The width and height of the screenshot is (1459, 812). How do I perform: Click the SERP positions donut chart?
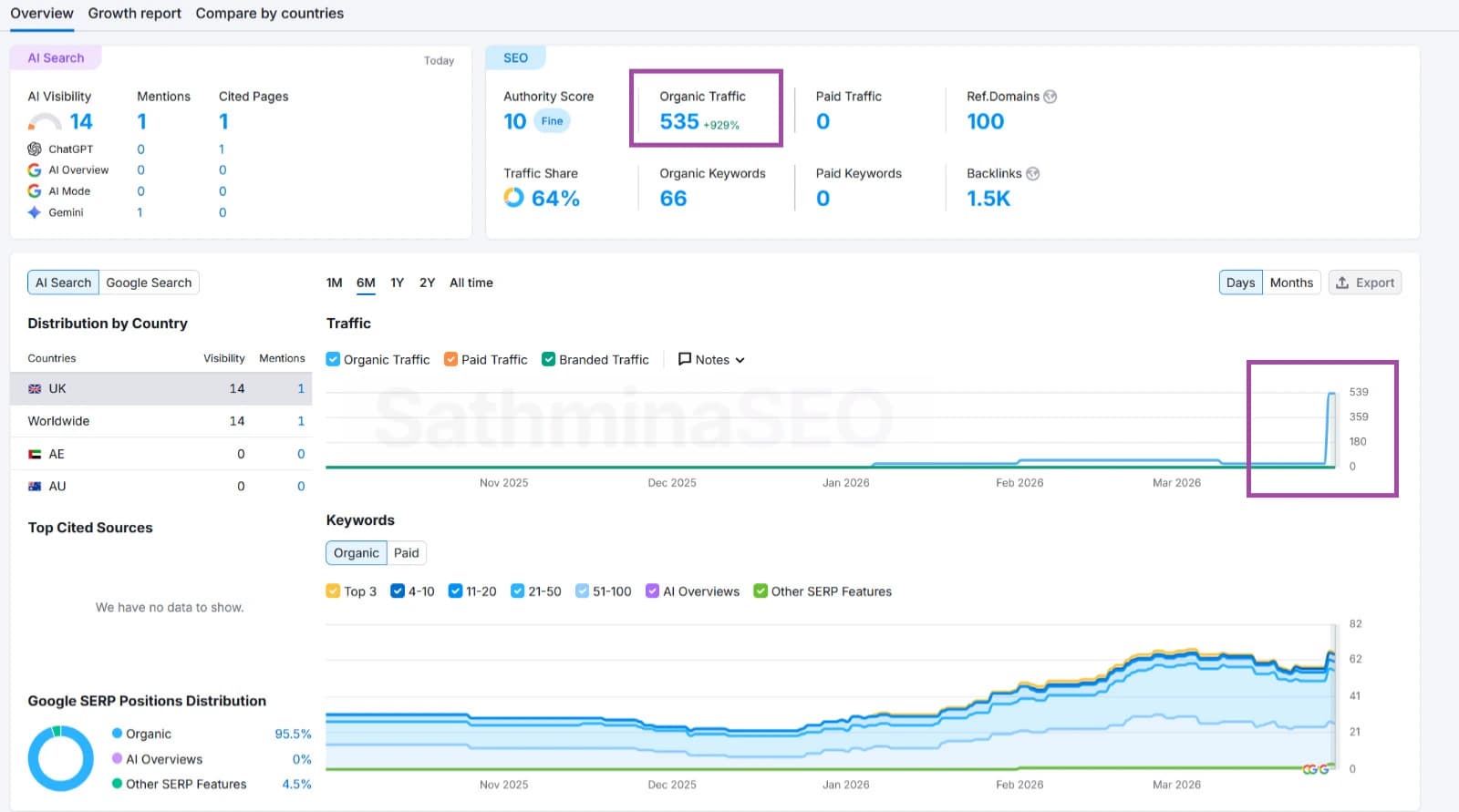click(61, 758)
